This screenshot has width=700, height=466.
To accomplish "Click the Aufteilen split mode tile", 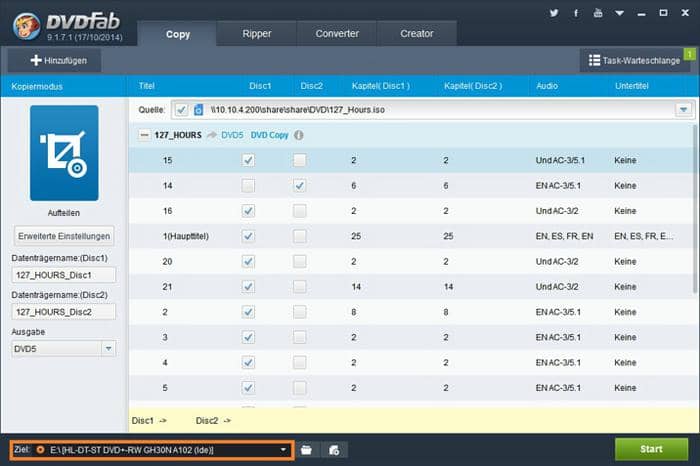I will click(64, 153).
